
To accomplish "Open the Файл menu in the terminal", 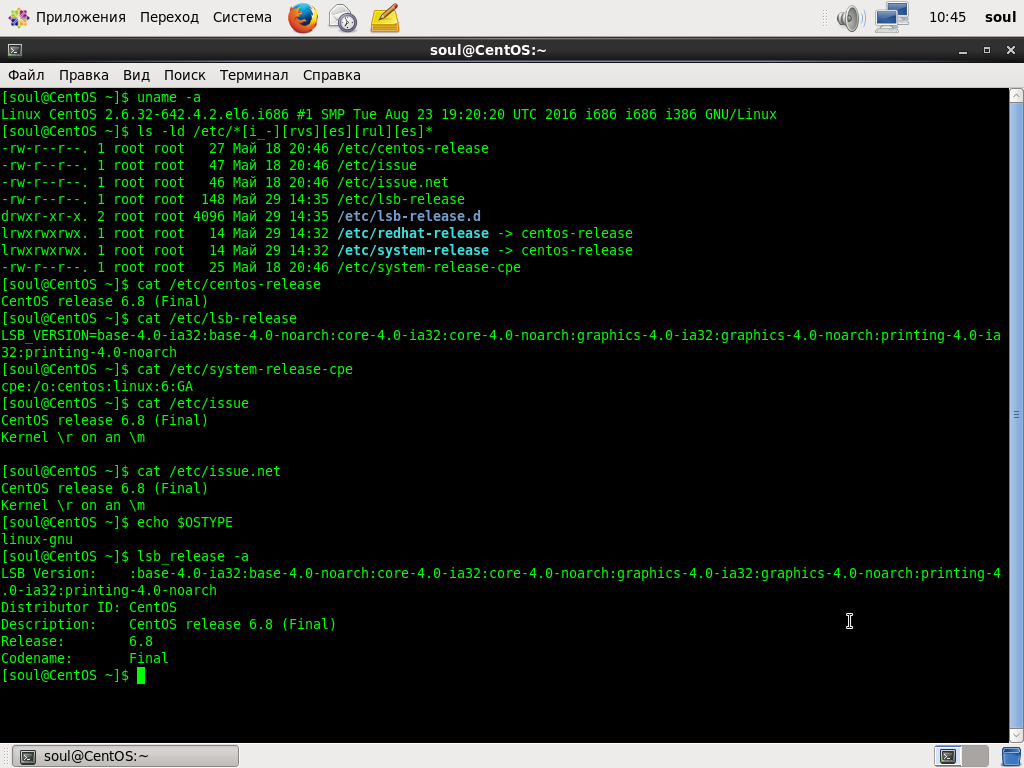I will click(x=26, y=75).
